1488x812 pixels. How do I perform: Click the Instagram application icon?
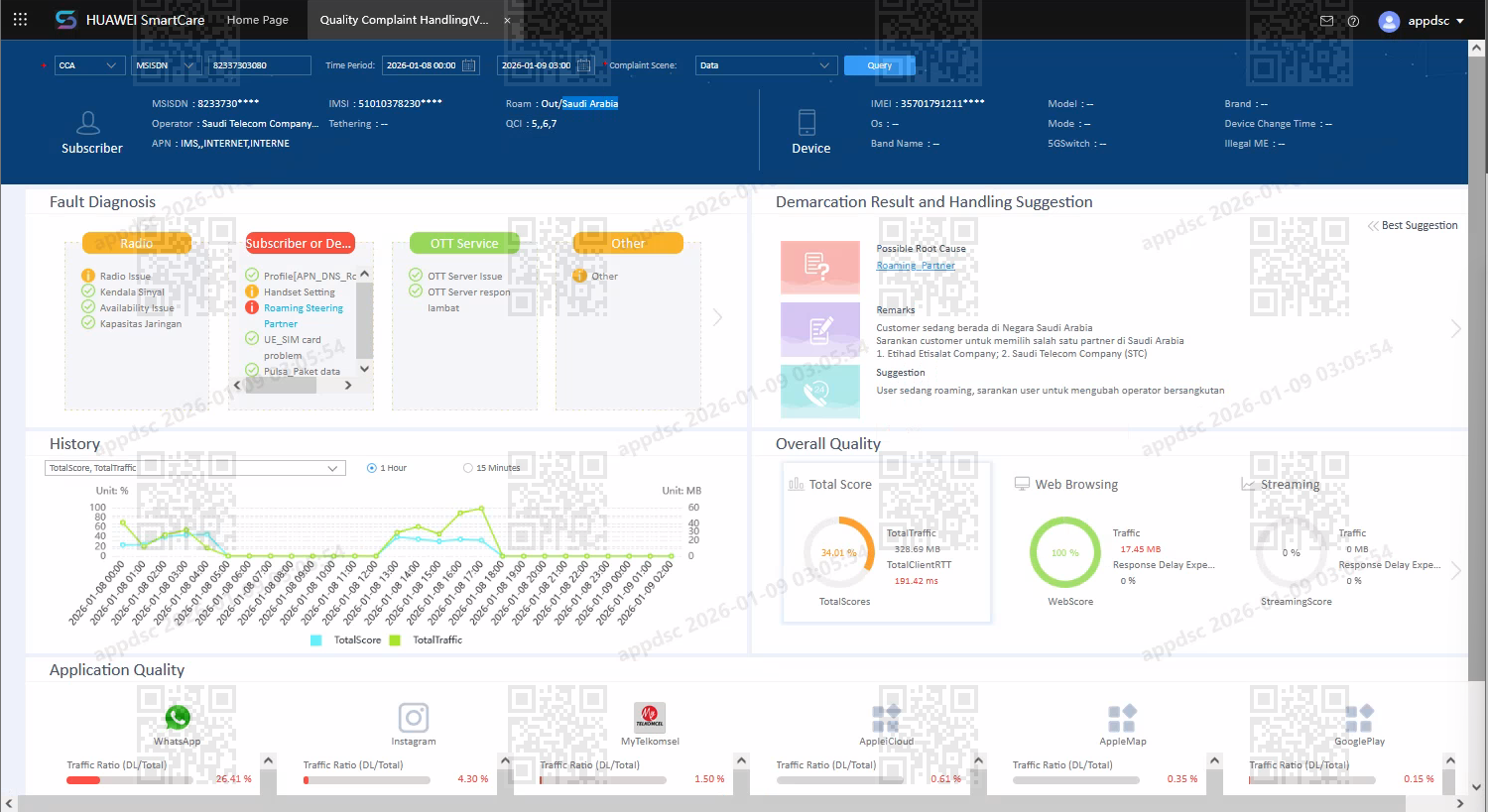click(413, 717)
